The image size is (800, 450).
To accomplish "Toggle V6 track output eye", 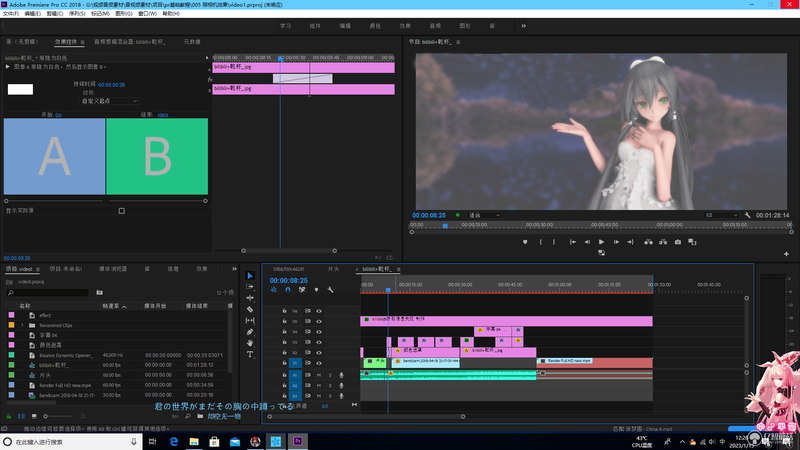I will [x=319, y=311].
